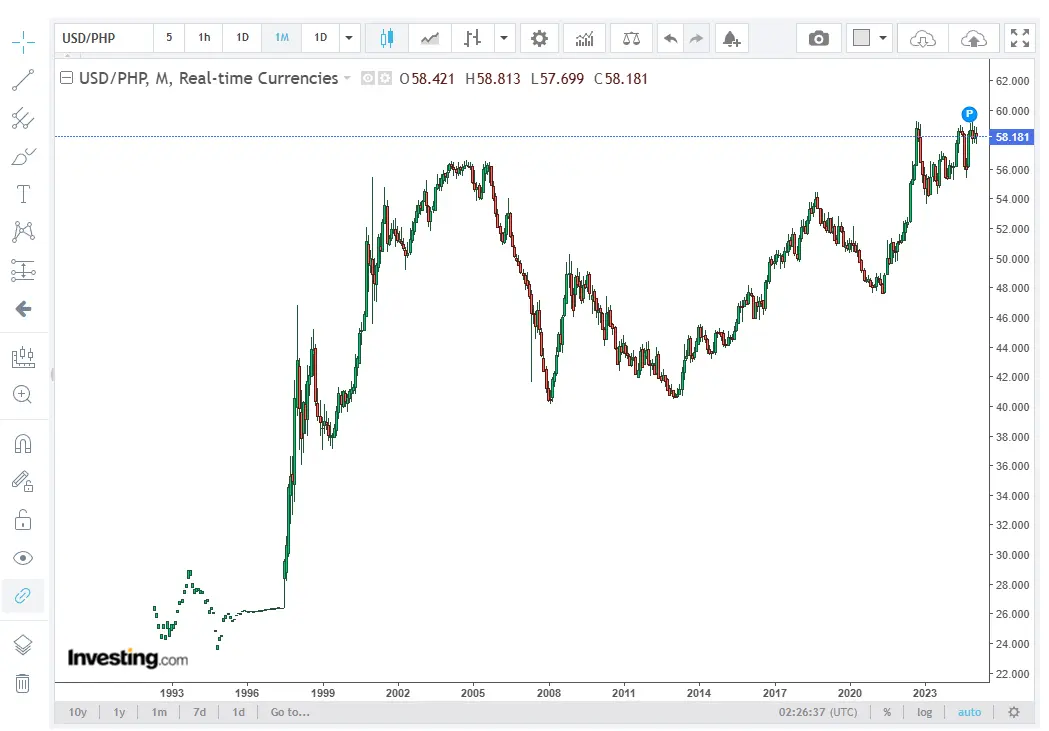Click the legend eye visibility icon
This screenshot has height=731, width=1049.
tap(367, 78)
